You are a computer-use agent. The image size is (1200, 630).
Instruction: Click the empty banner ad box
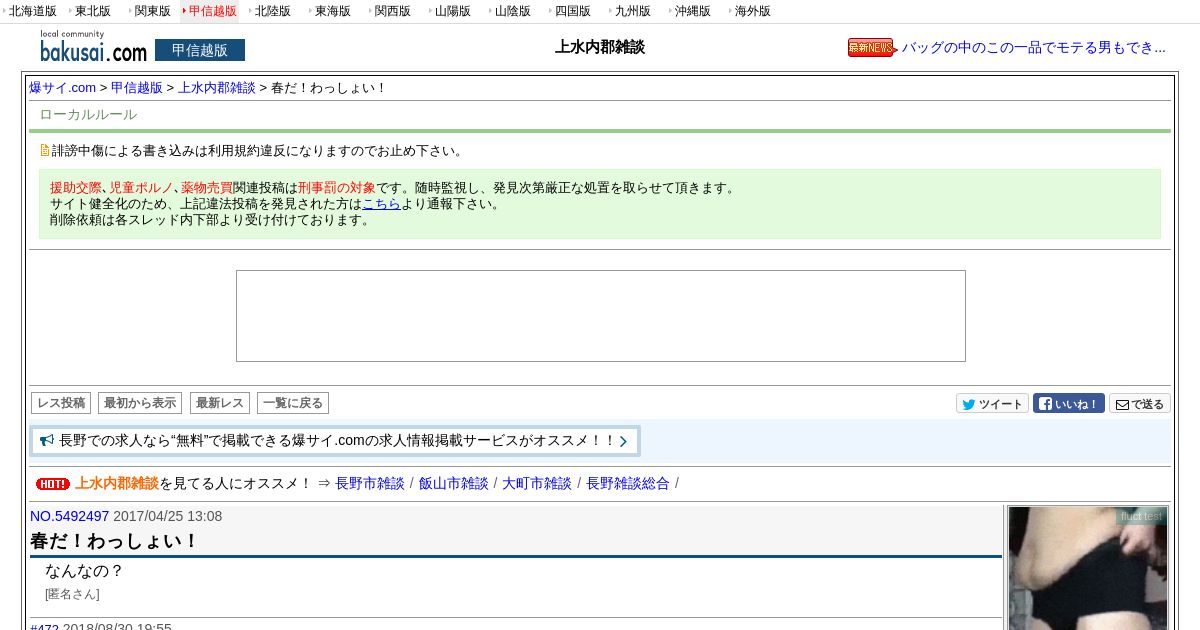(601, 316)
